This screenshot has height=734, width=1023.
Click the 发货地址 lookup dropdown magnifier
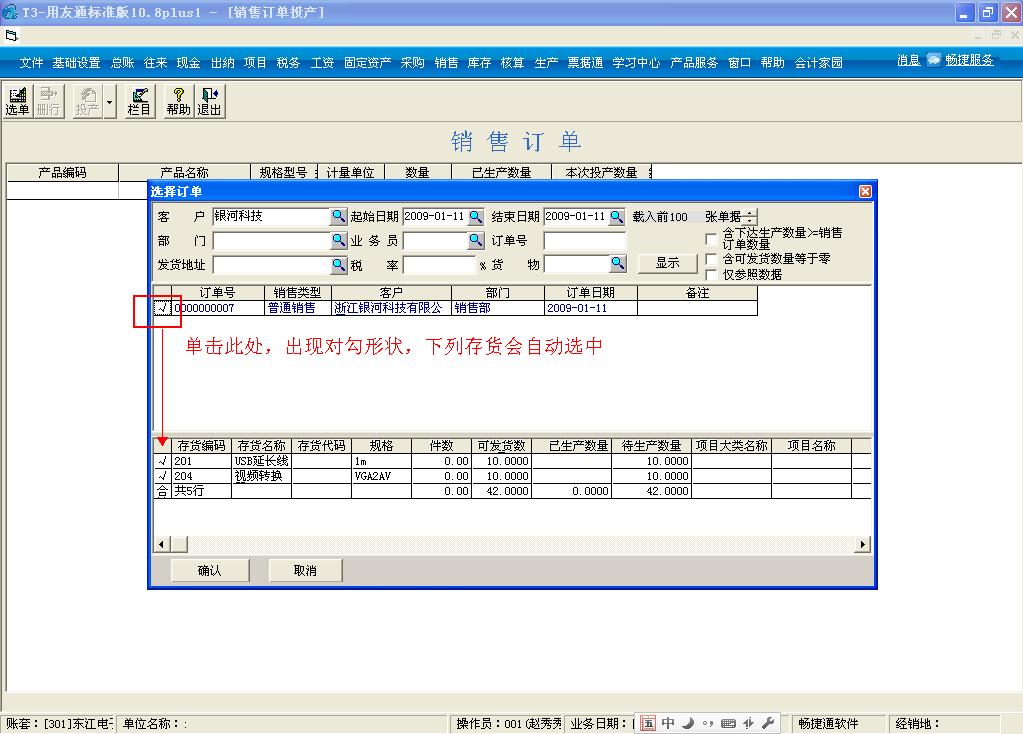click(x=340, y=264)
